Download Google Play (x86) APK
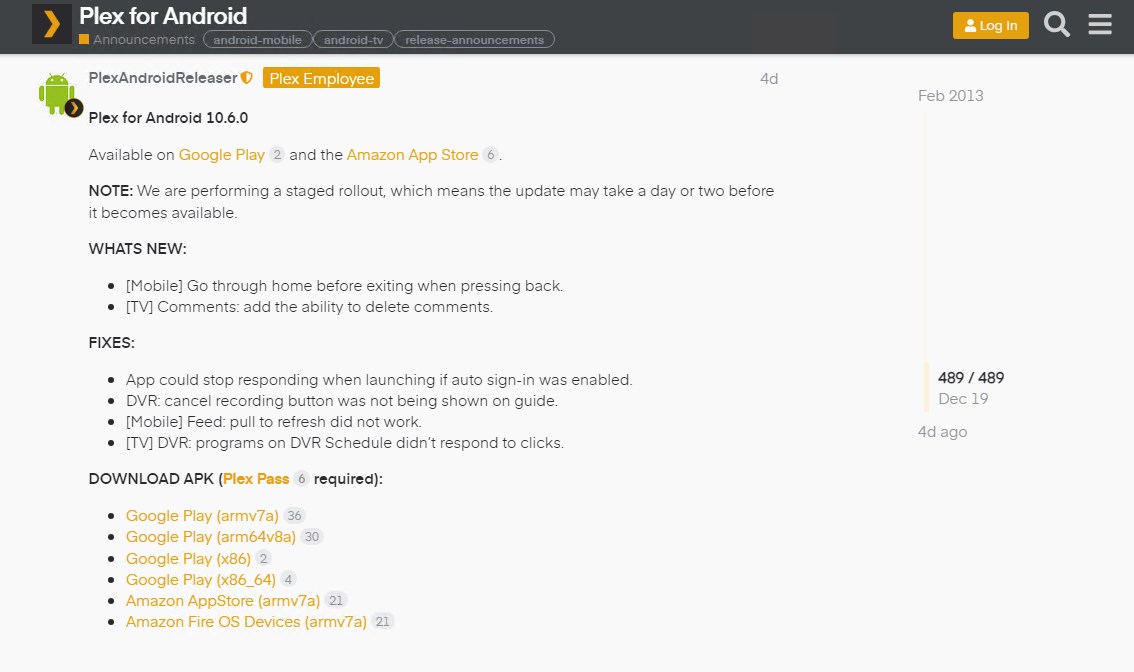Image resolution: width=1134 pixels, height=672 pixels. coord(188,558)
